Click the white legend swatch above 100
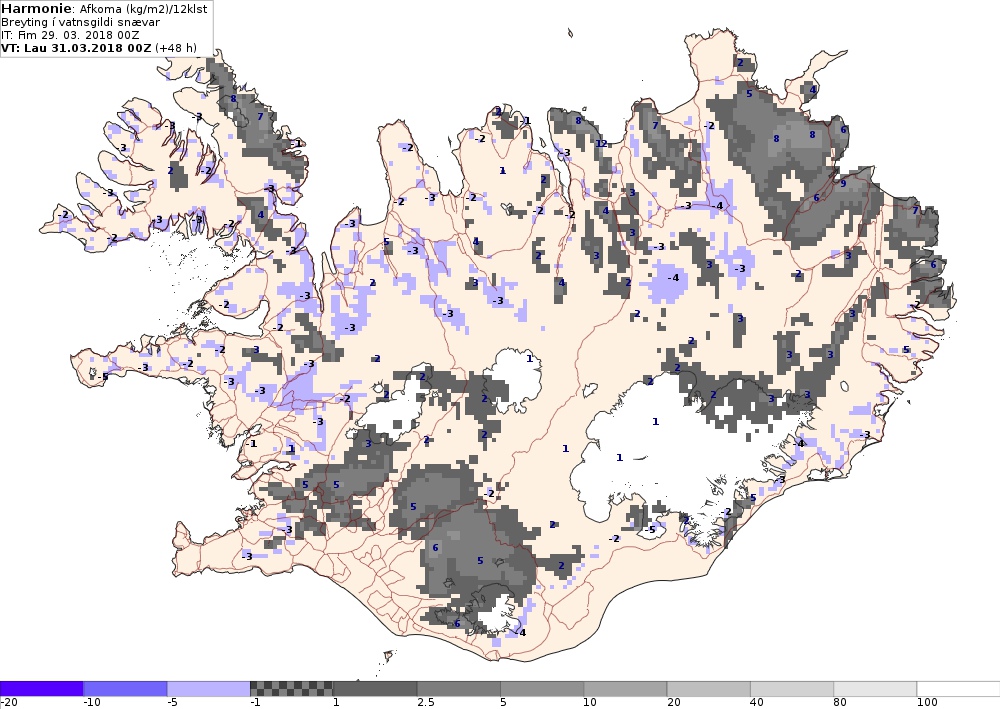This screenshot has height=709, width=1000. tap(959, 689)
